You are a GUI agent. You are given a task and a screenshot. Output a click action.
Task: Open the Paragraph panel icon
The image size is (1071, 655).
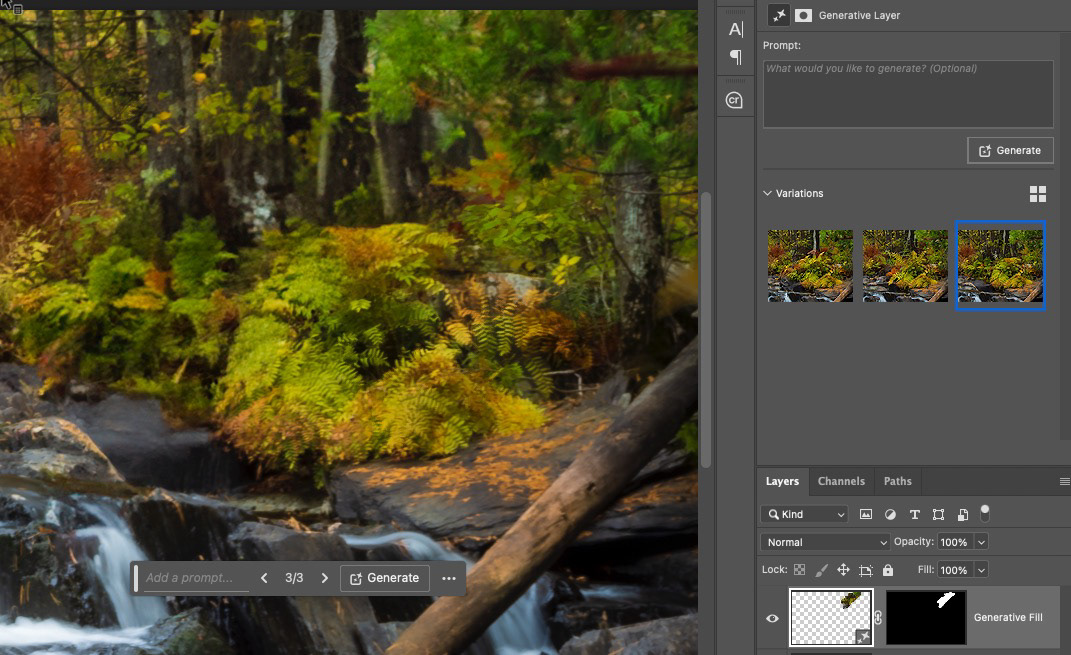pyautogui.click(x=736, y=57)
